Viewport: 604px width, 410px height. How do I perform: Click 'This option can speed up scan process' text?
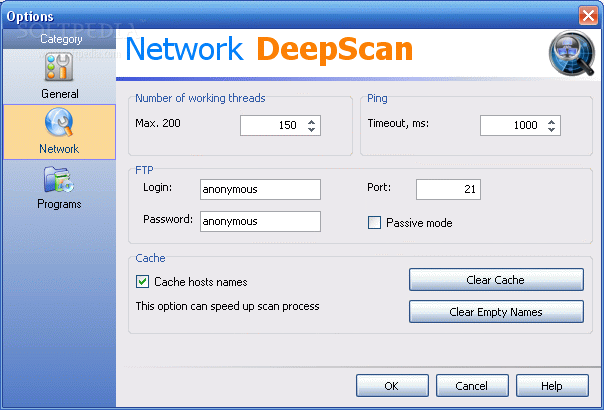[227, 306]
